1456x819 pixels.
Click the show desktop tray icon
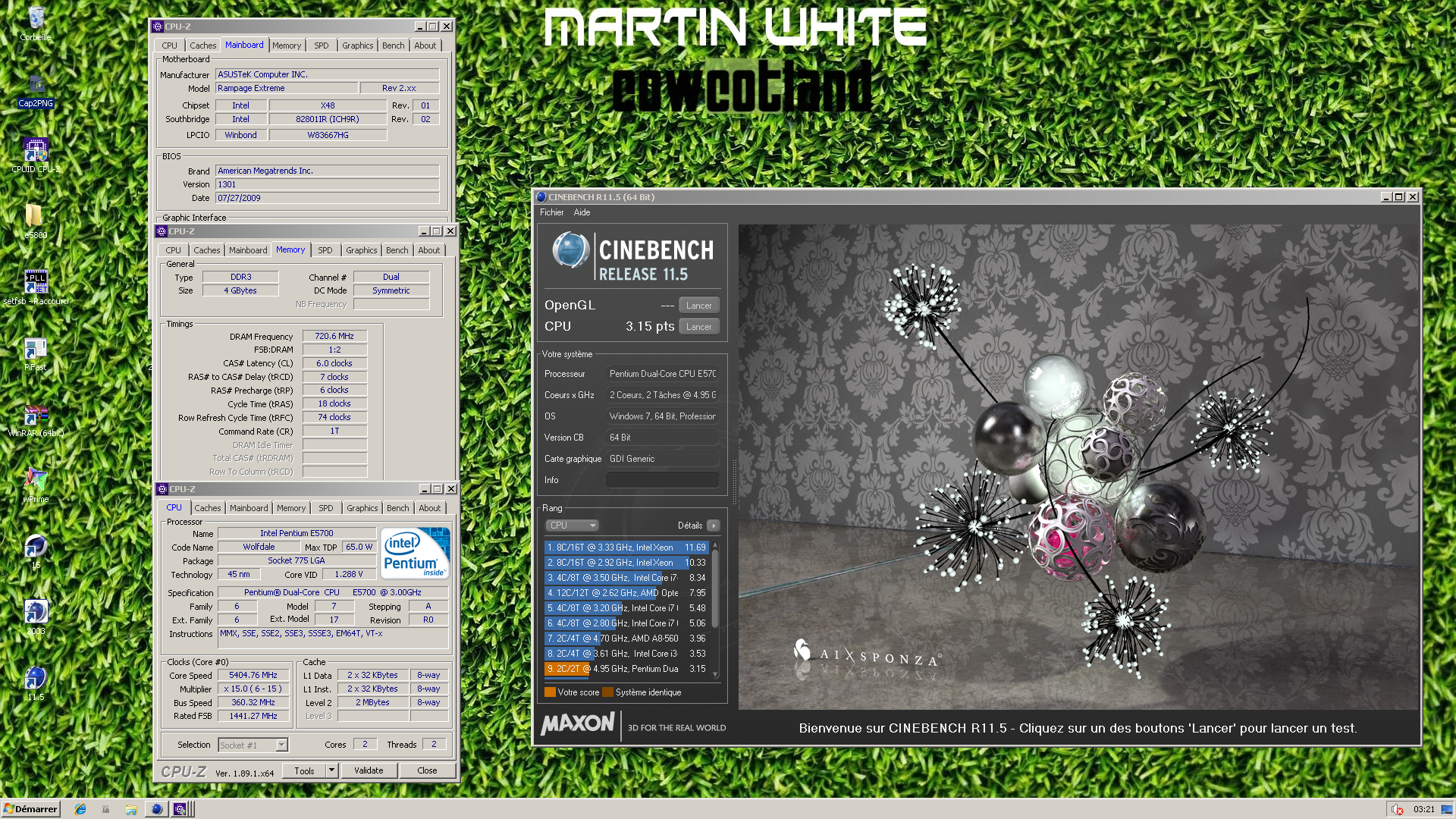tap(1447, 809)
